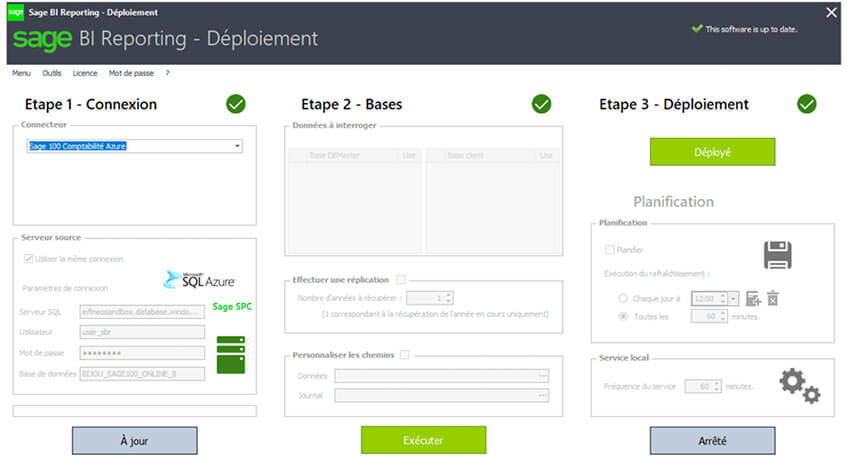The image size is (847, 459).
Task: Toggle Utiliser la même connexion checkbox
Action: click(29, 259)
